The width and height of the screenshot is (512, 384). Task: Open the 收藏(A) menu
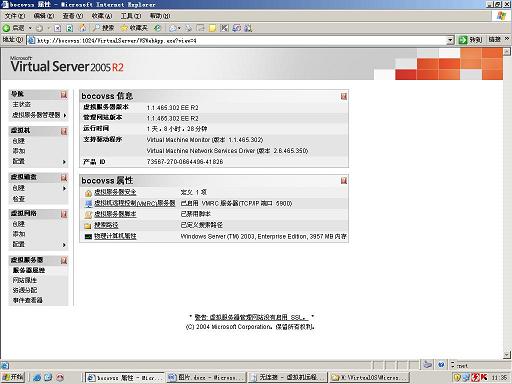(x=102, y=16)
